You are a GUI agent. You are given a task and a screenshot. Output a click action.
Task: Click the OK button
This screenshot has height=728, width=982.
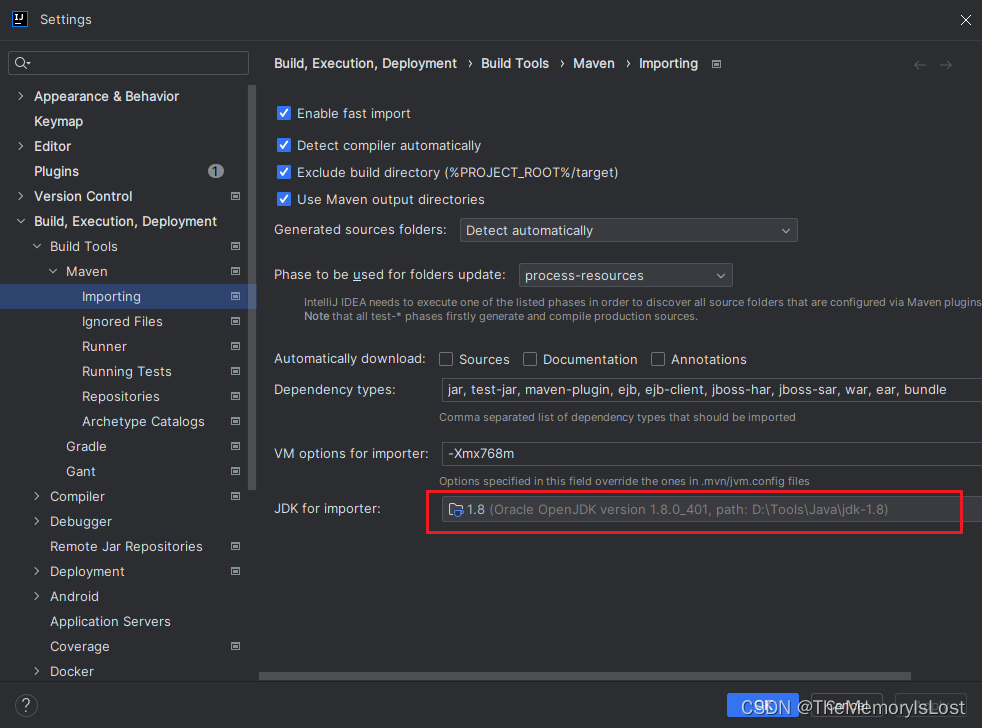[763, 705]
